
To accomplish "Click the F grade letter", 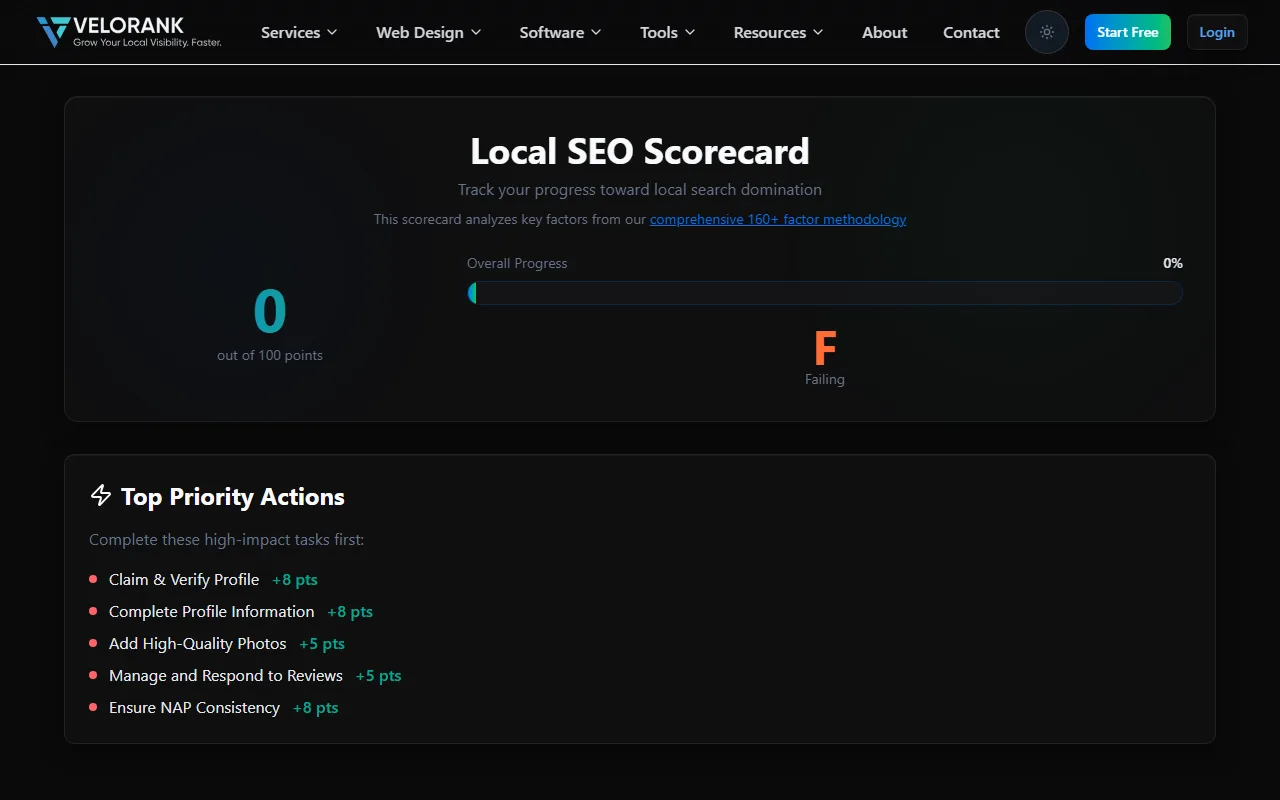I will click(825, 348).
